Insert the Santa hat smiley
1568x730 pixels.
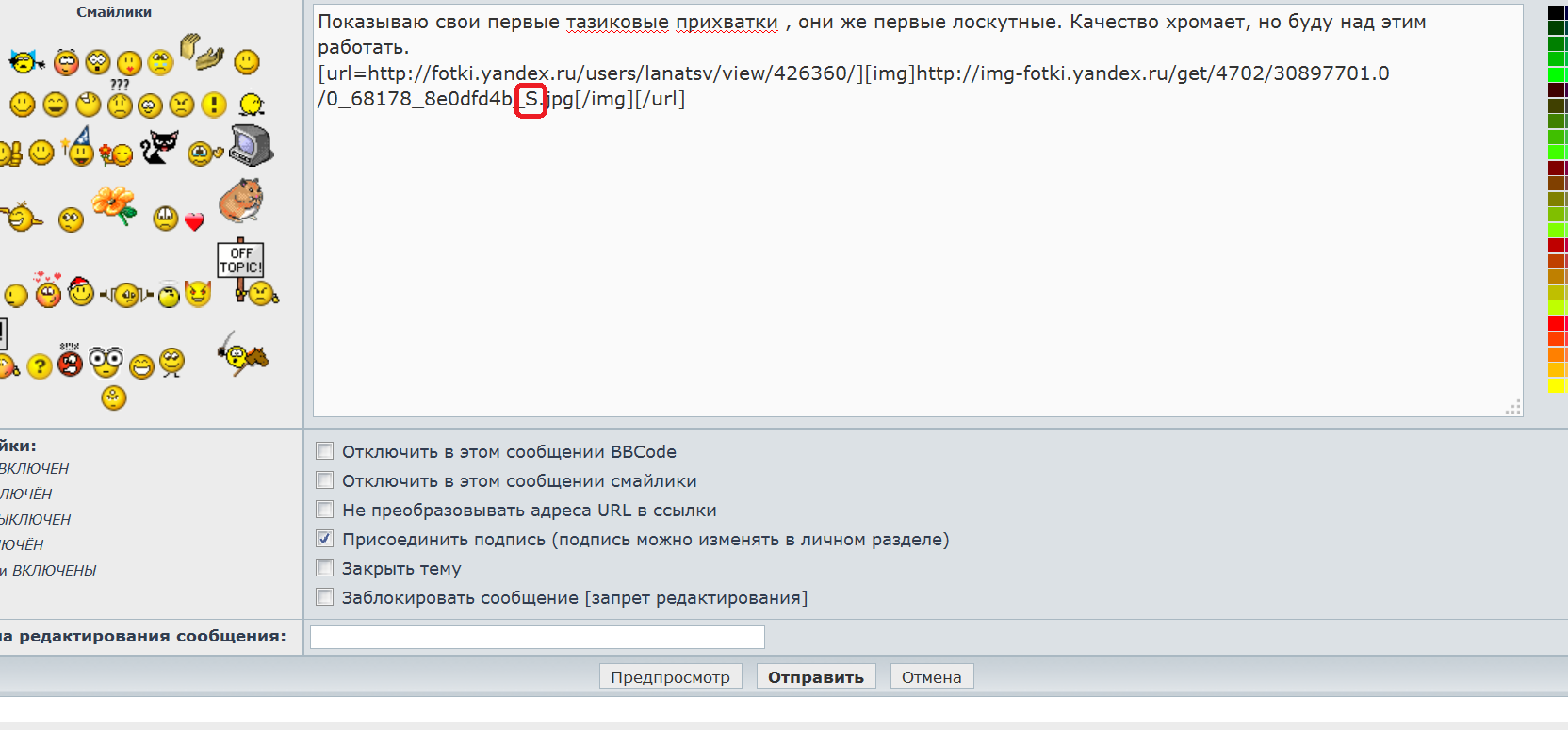pyautogui.click(x=81, y=292)
